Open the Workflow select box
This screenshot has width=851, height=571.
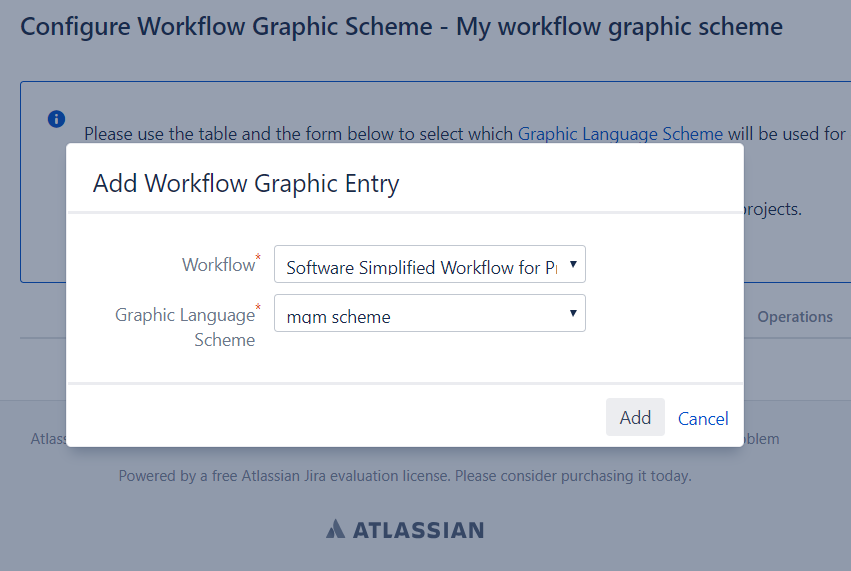click(x=420, y=265)
